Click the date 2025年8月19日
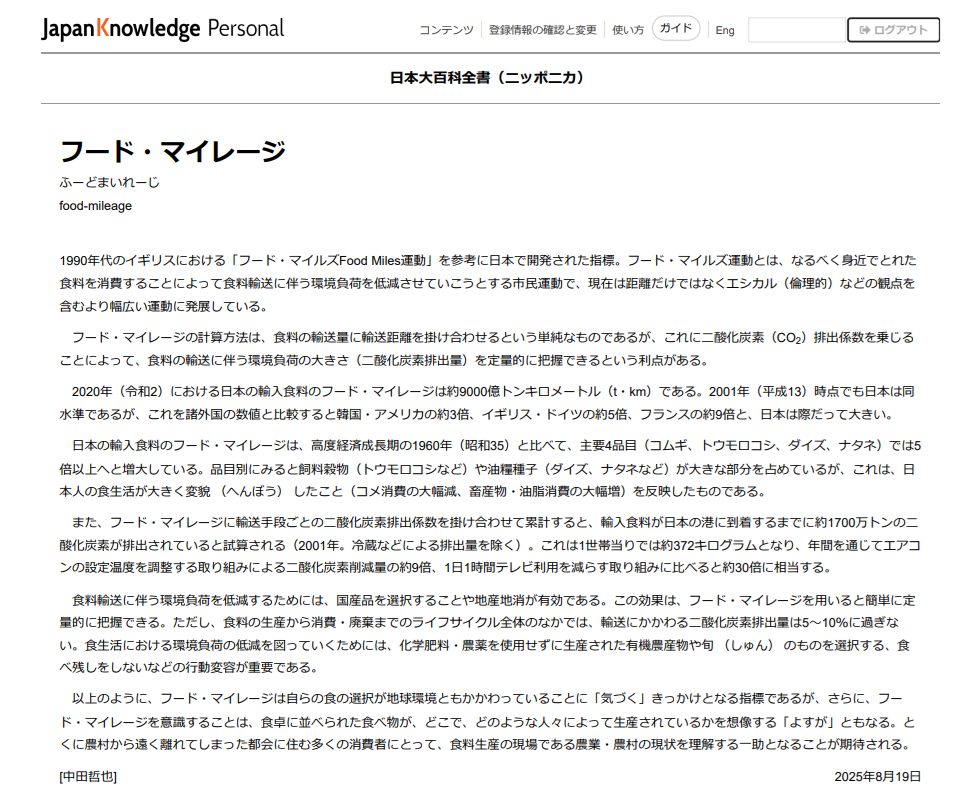Viewport: 975px width, 788px height. 877,776
